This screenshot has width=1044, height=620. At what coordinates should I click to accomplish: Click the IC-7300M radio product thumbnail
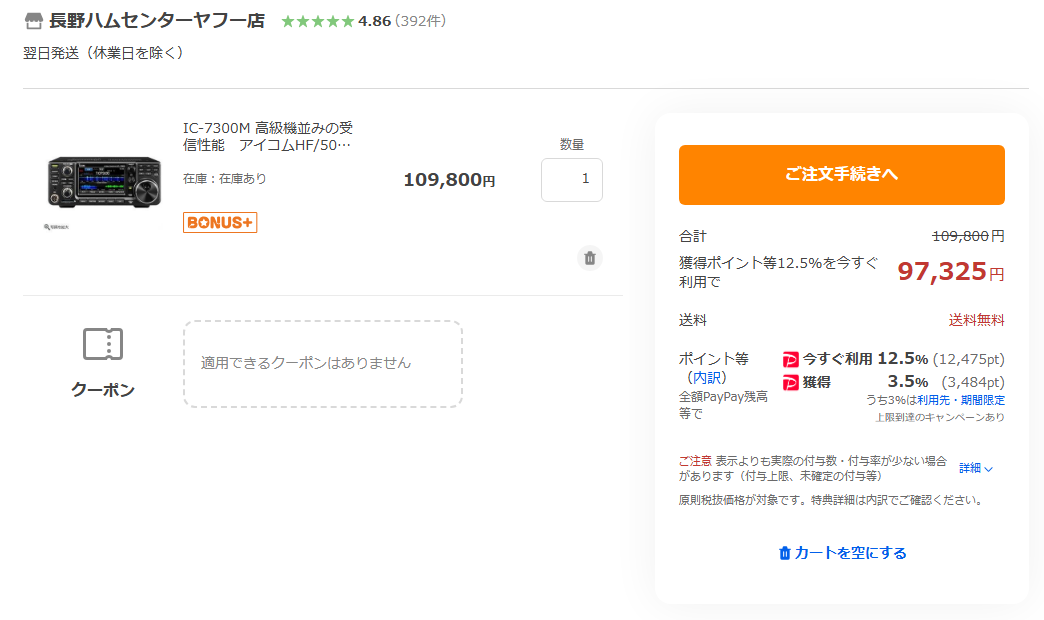click(x=104, y=182)
